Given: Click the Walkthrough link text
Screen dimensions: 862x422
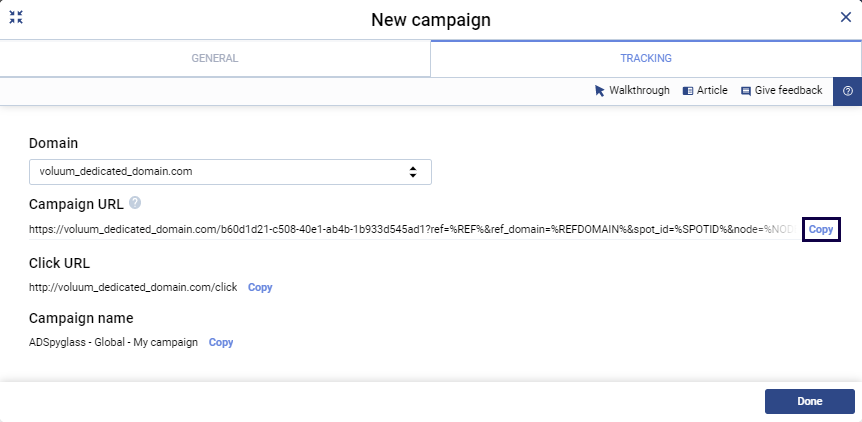Looking at the screenshot, I should tap(639, 91).
